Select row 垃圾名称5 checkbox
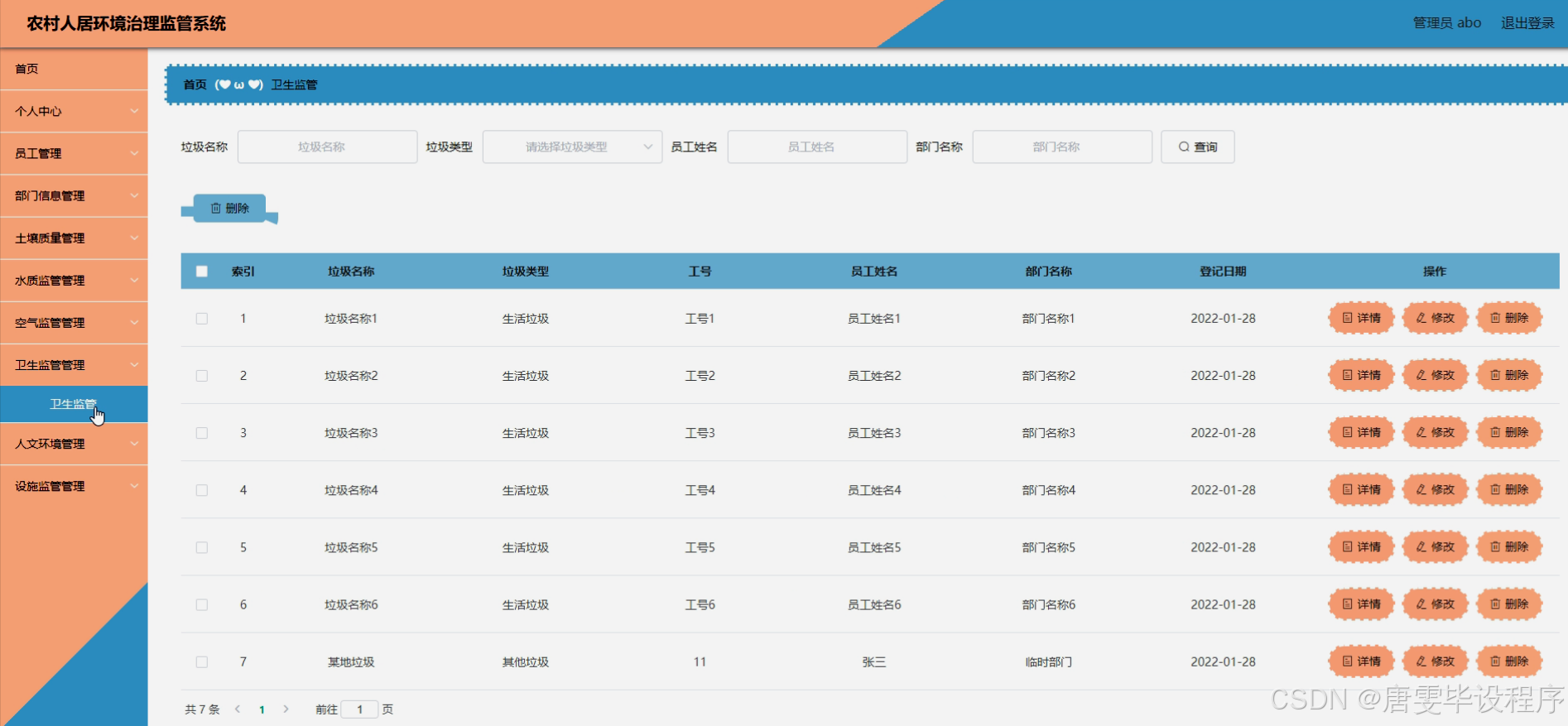 (x=201, y=546)
